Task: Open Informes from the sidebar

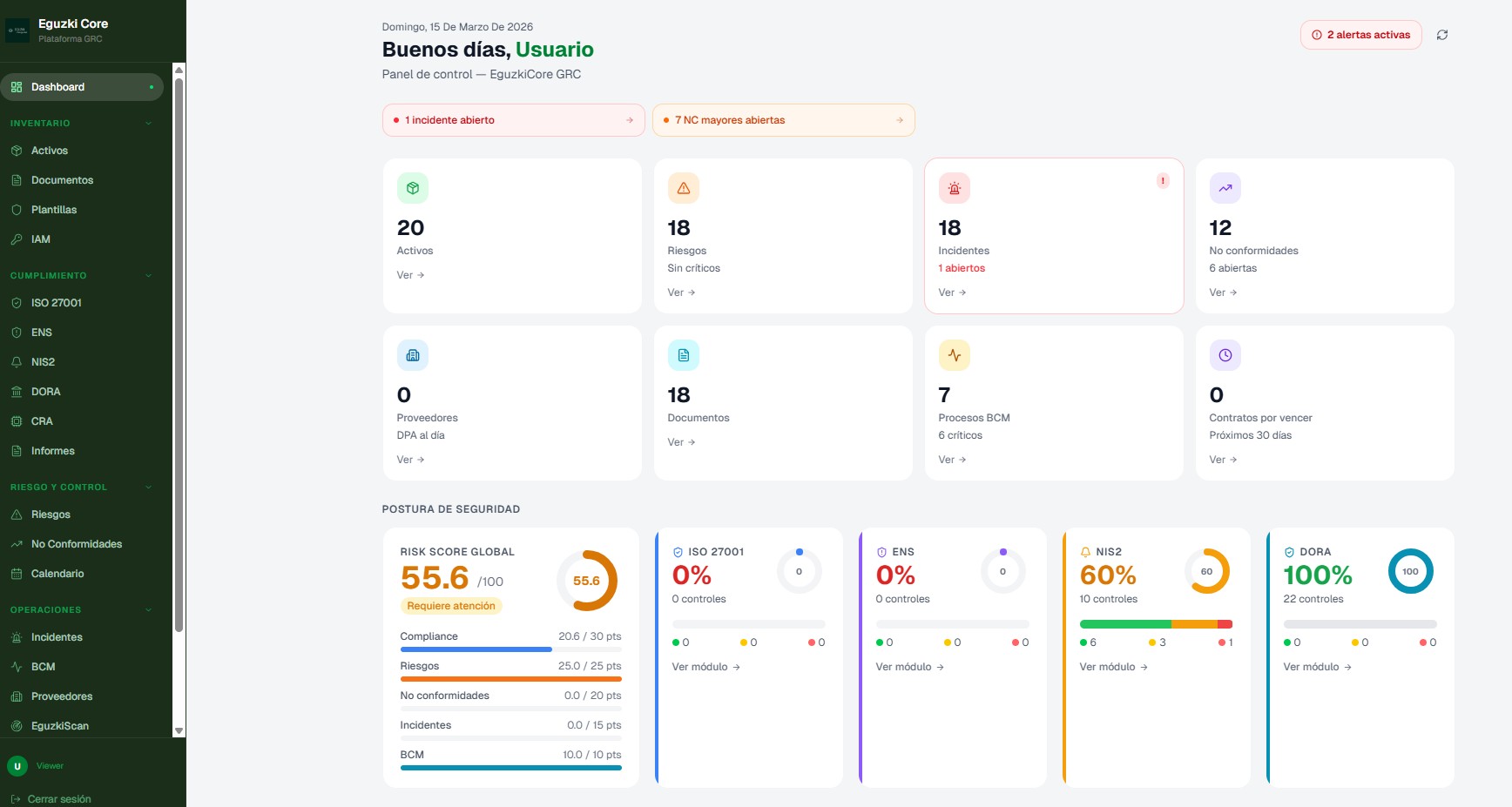Action: point(51,451)
